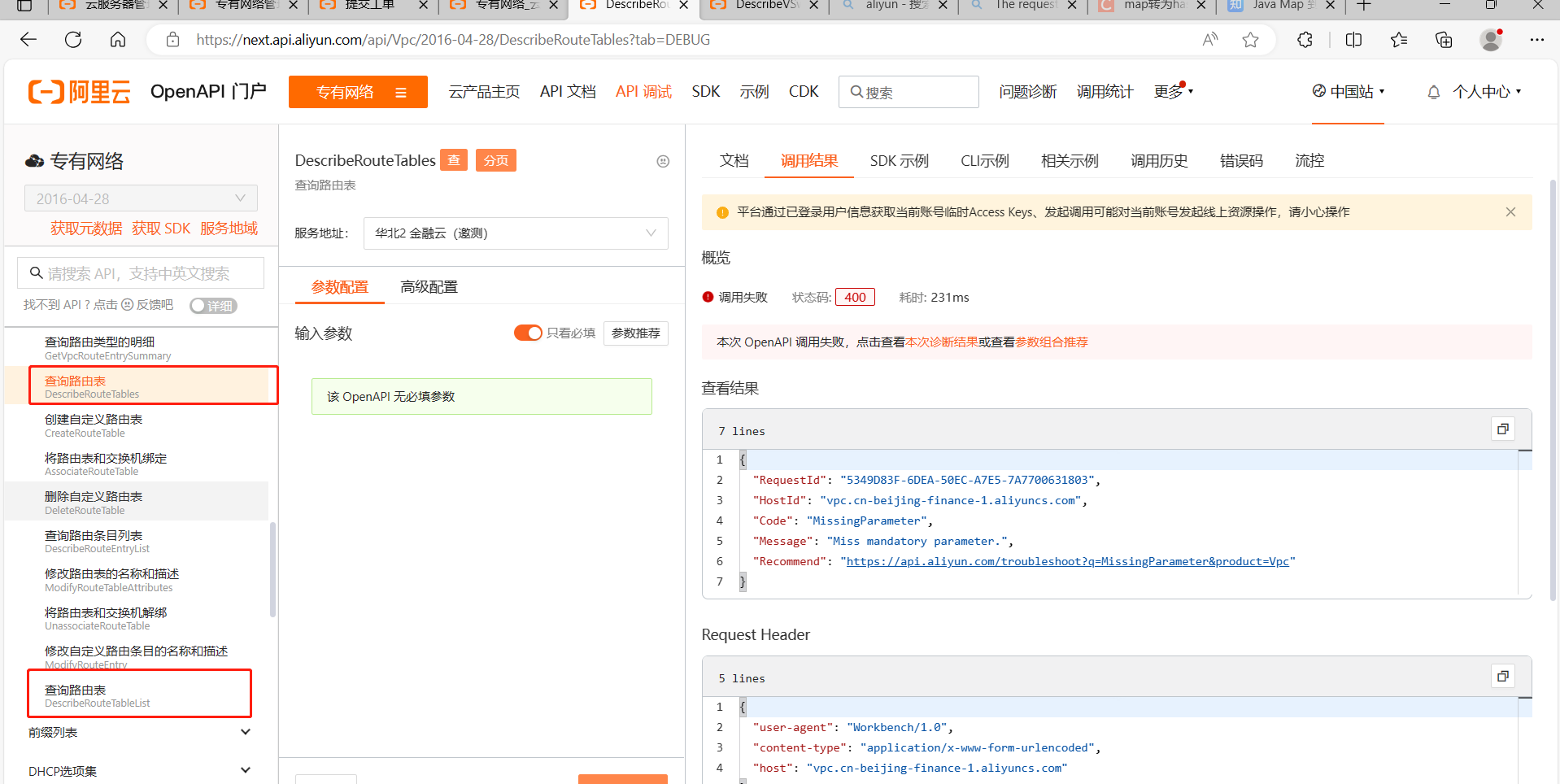Open the 专有网络 product menu button
This screenshot has height=784, width=1560.
pos(358,92)
